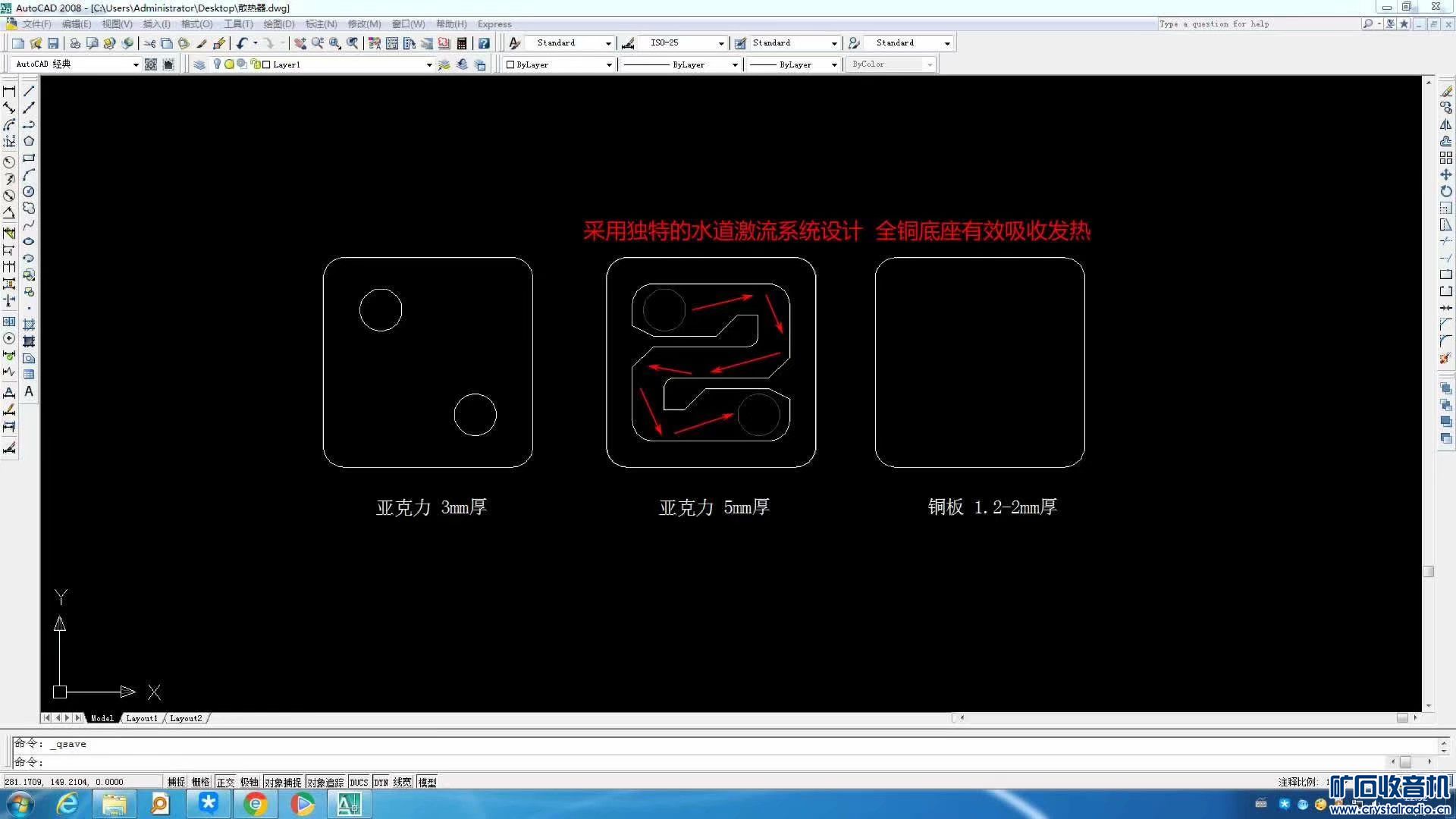
Task: Open the QuickCalc calculator icon
Action: [x=462, y=43]
